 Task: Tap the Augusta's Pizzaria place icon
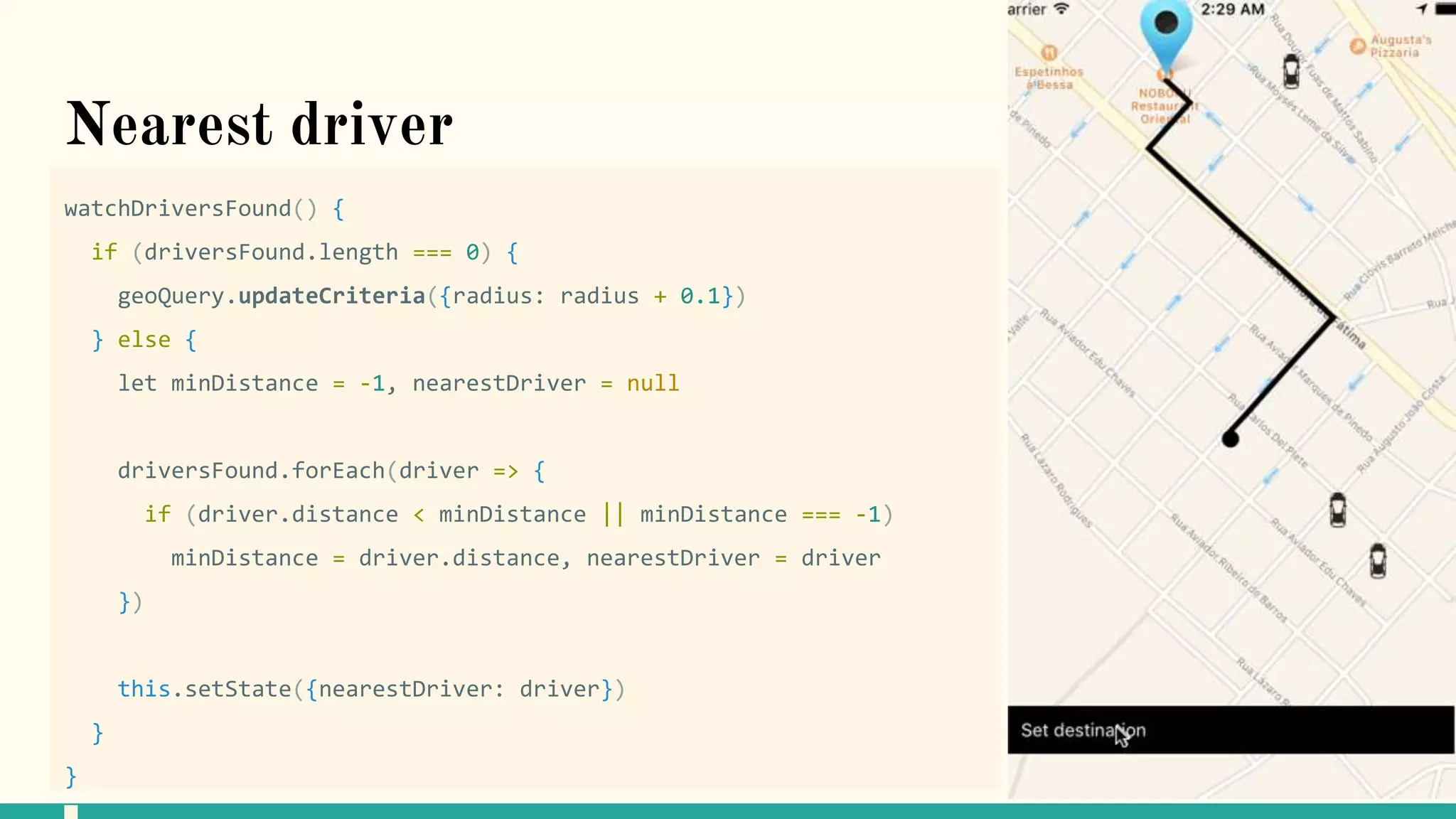(1358, 46)
